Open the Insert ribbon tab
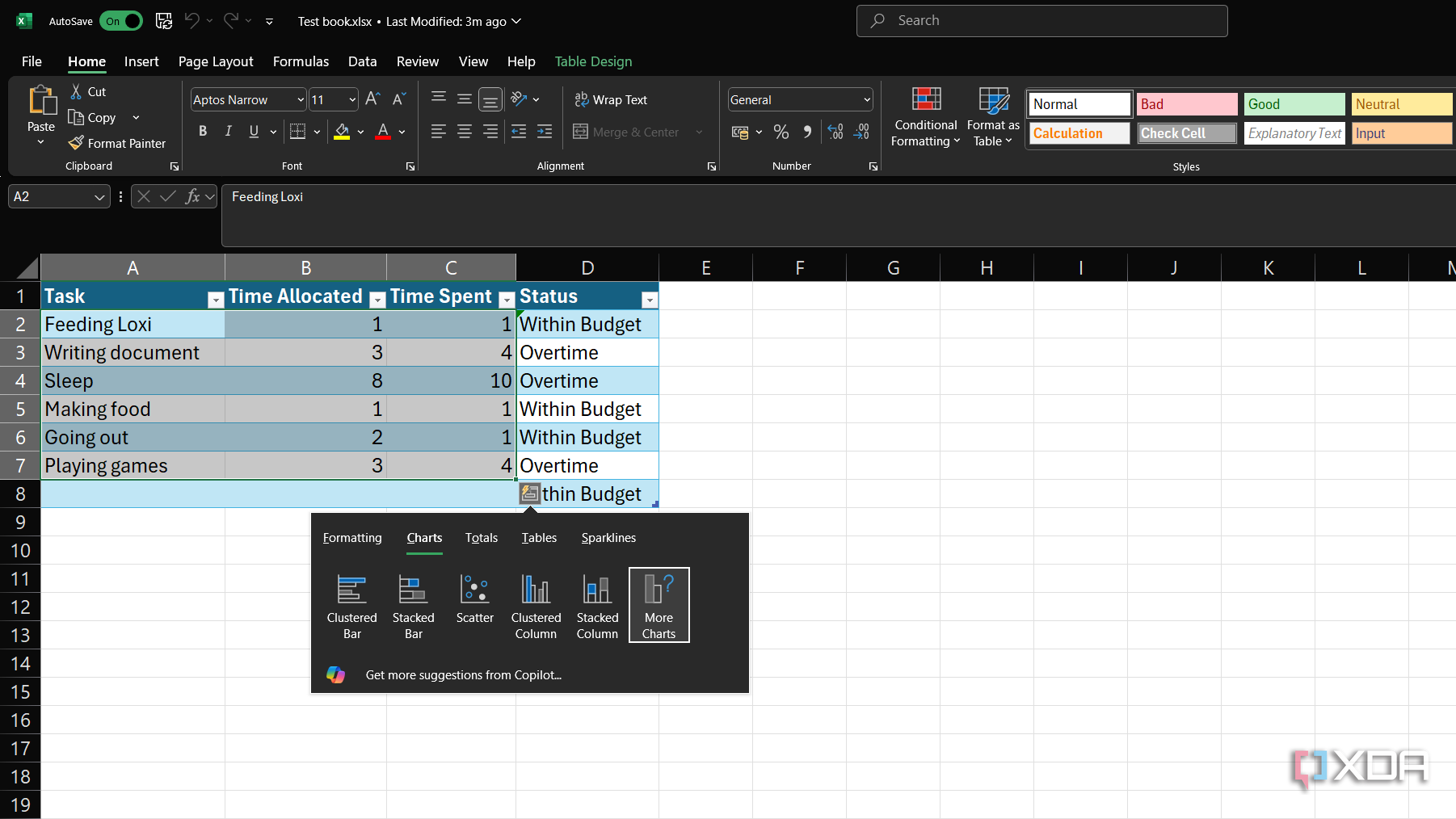Image resolution: width=1456 pixels, height=819 pixels. 141,61
